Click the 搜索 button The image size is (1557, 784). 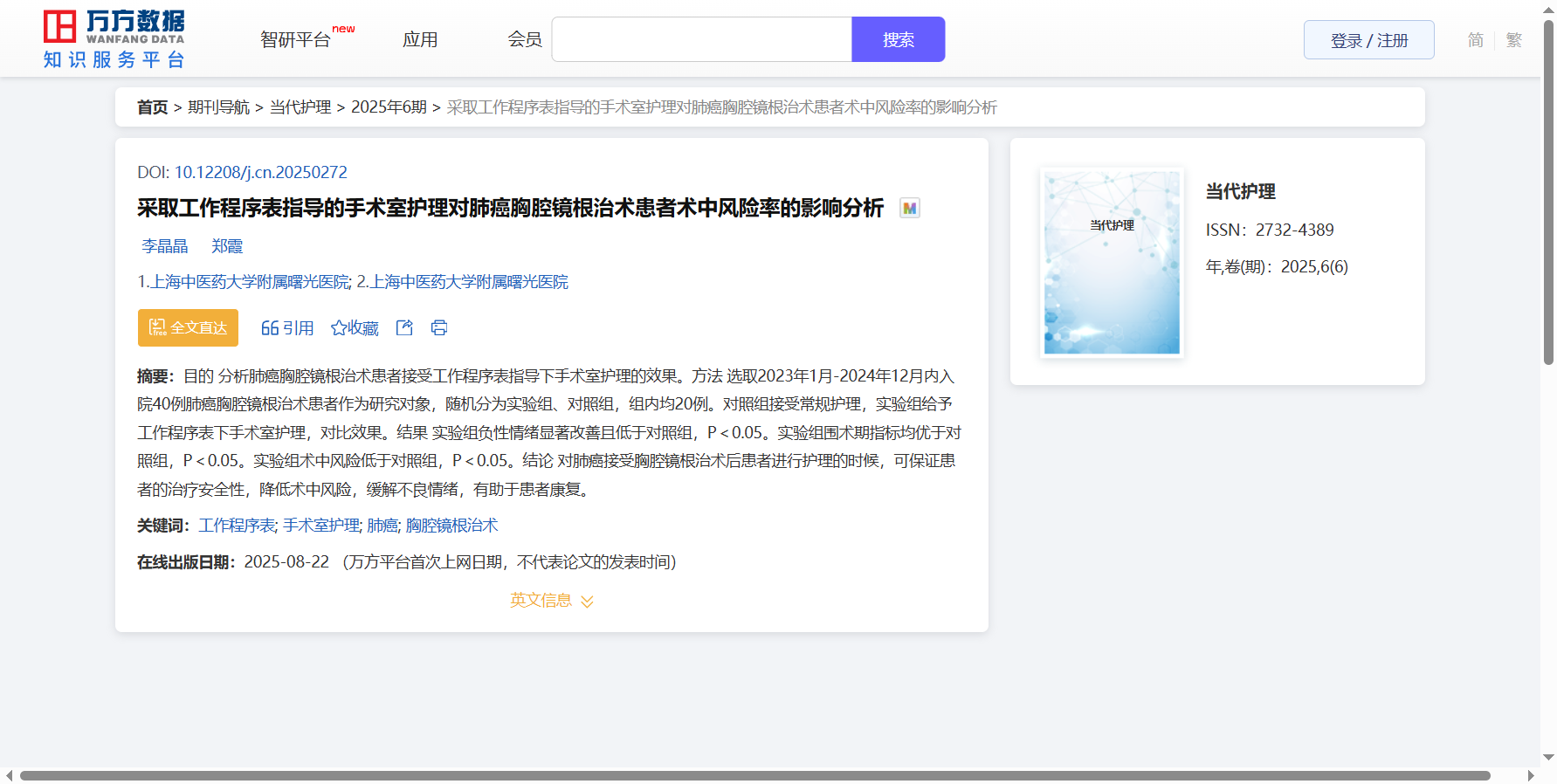pyautogui.click(x=898, y=40)
